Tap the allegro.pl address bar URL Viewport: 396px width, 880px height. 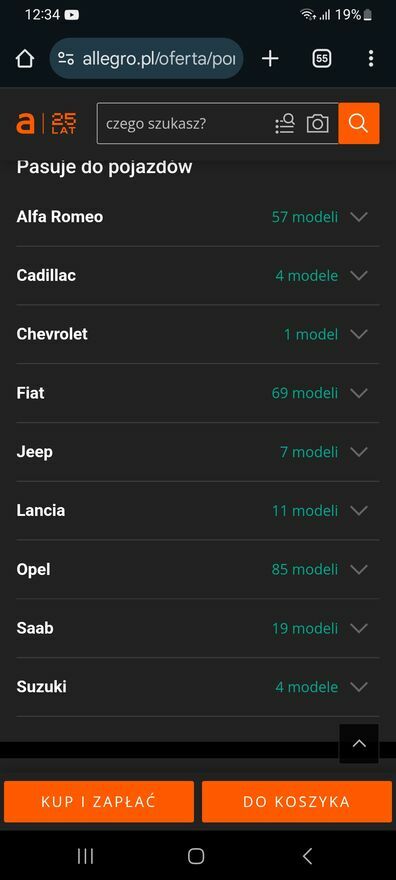tap(159, 58)
